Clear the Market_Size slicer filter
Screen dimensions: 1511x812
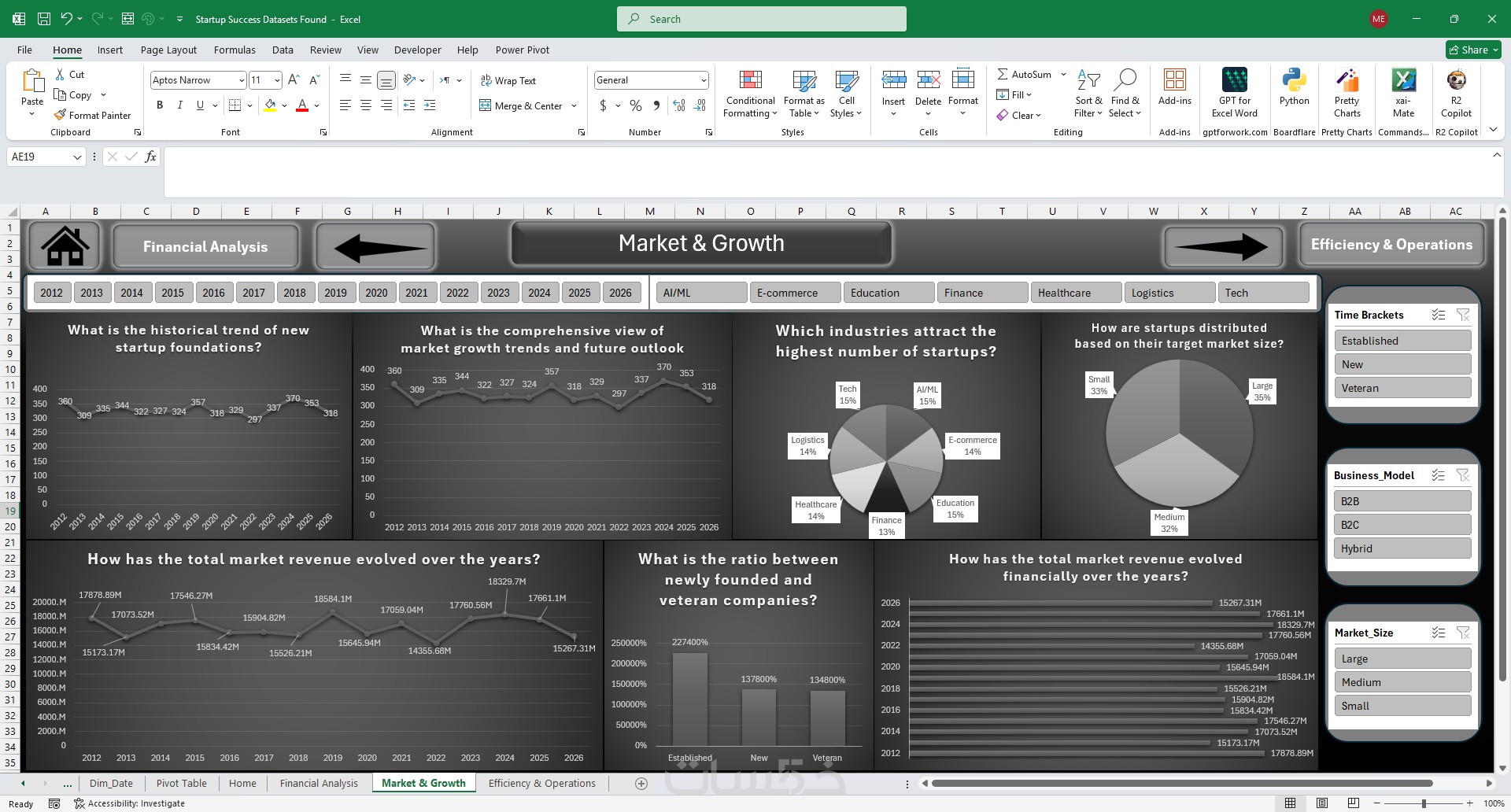pyautogui.click(x=1463, y=633)
